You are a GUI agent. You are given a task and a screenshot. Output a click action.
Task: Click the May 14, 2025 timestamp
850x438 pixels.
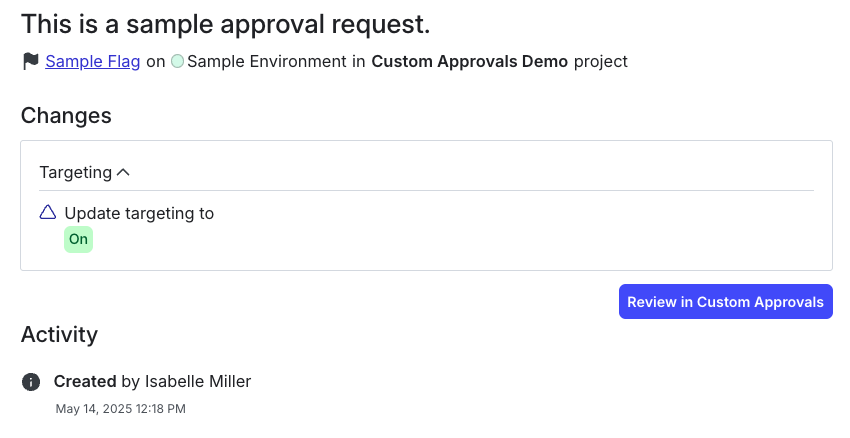point(120,409)
